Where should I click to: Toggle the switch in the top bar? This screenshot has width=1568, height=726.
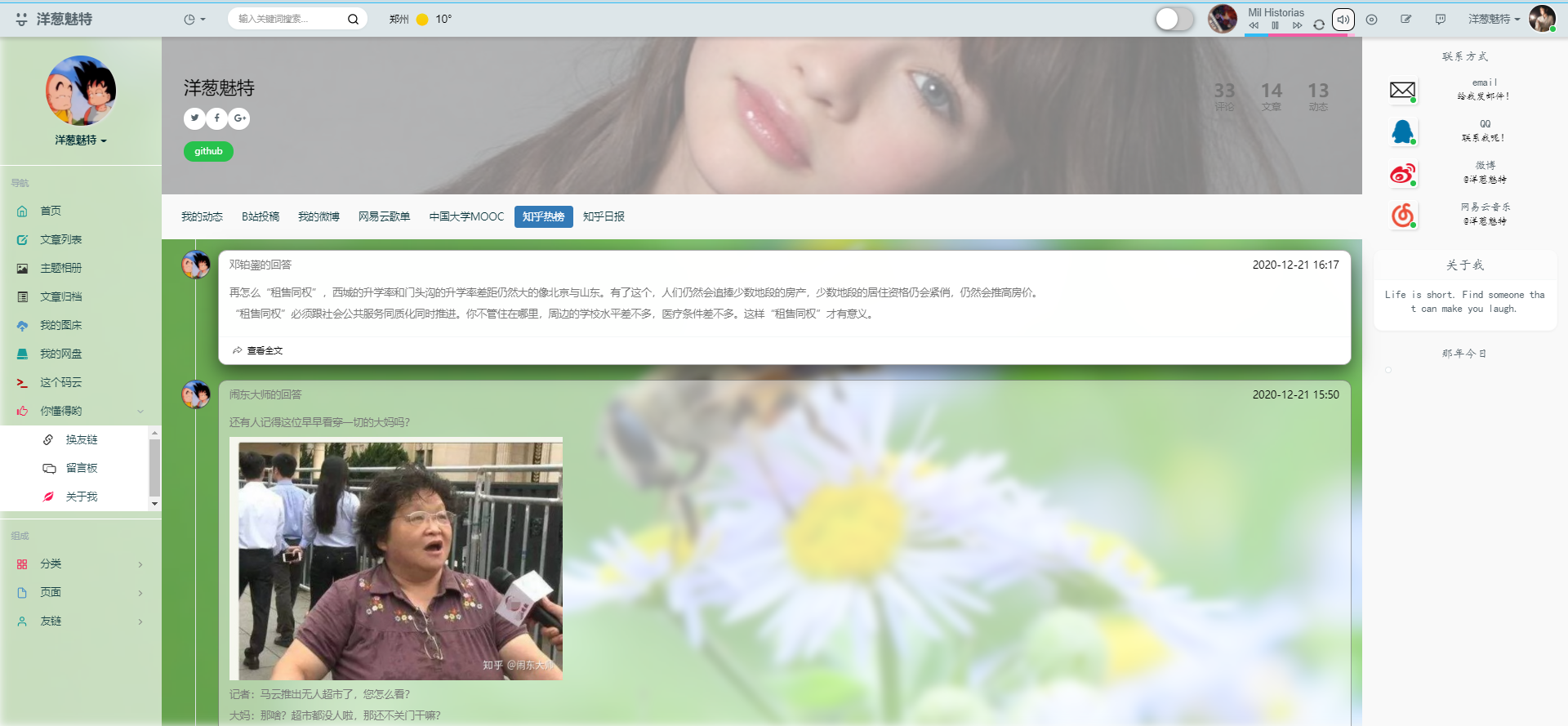(1174, 19)
